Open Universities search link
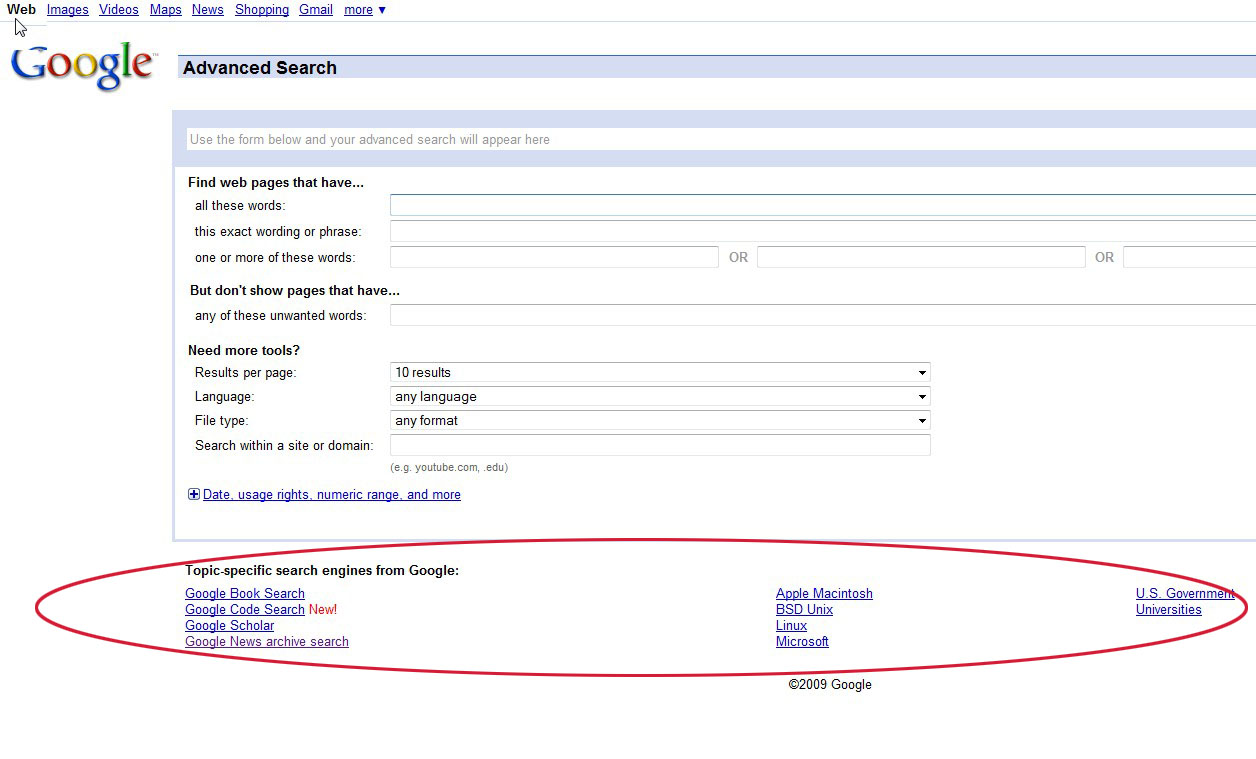 1169,609
